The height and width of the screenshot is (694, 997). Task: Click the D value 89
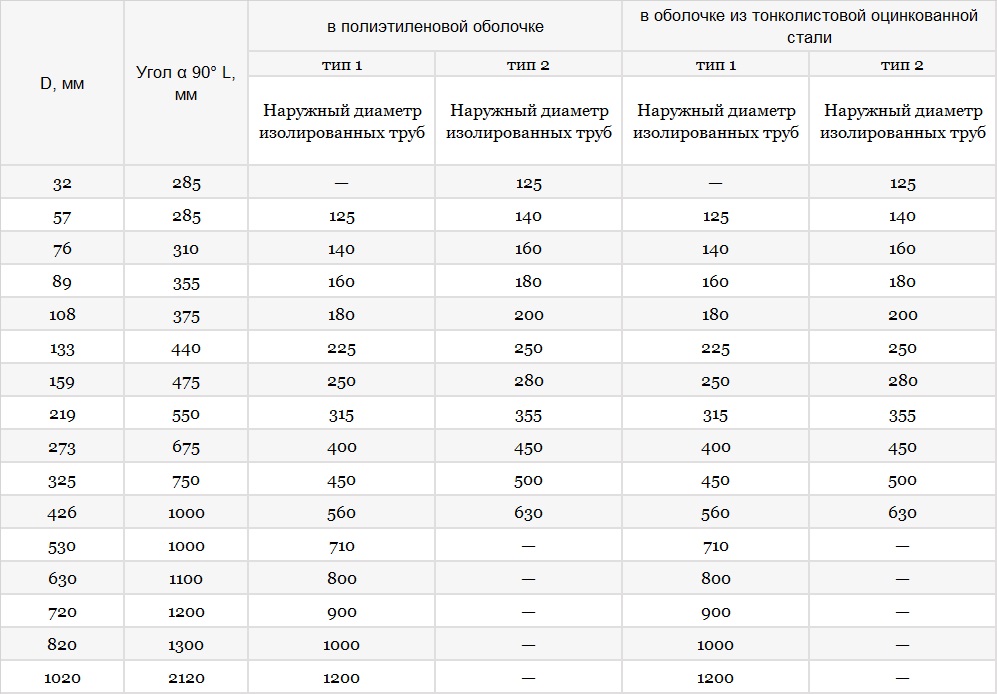(62, 282)
